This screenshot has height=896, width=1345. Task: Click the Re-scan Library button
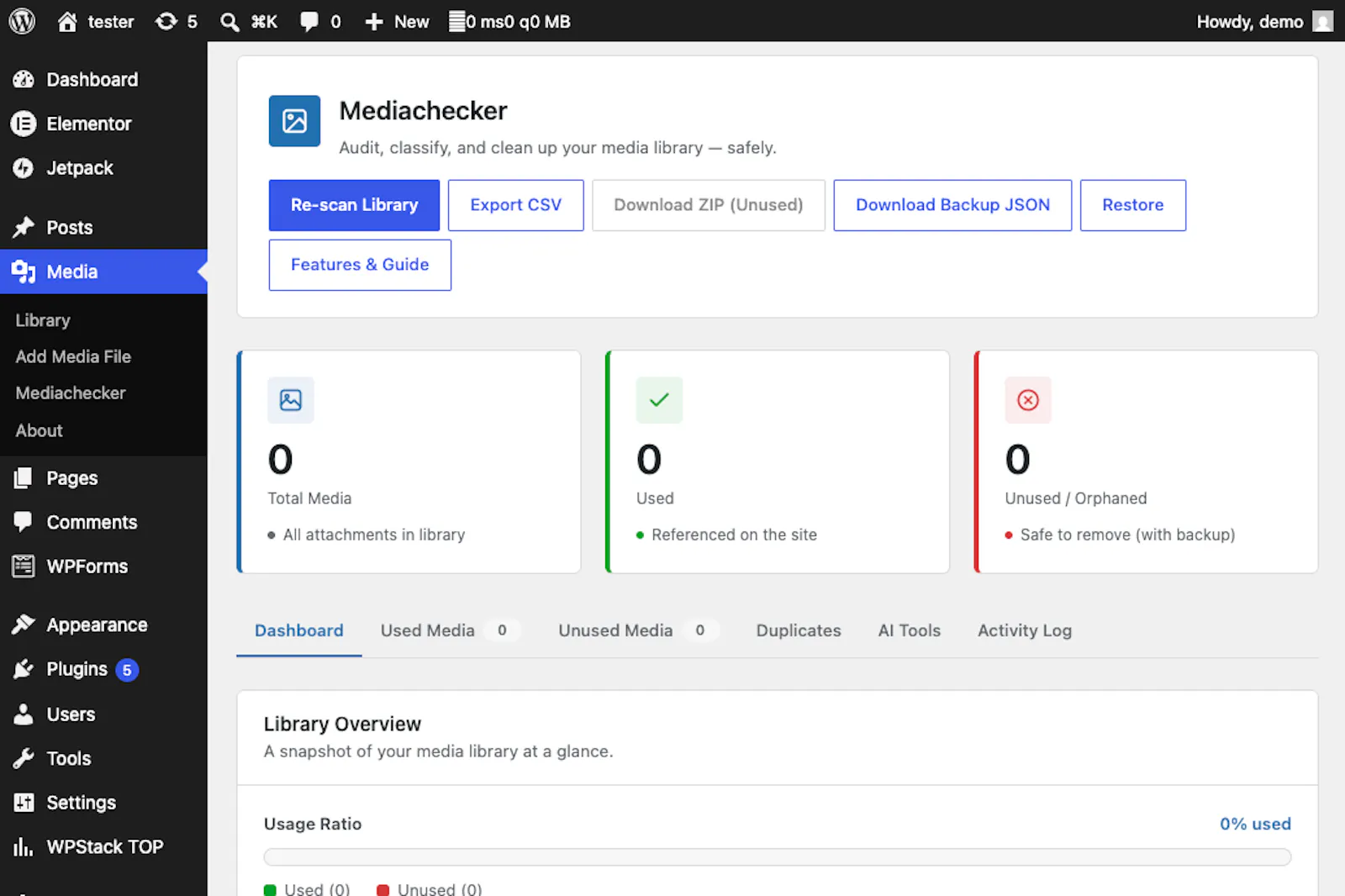tap(354, 205)
